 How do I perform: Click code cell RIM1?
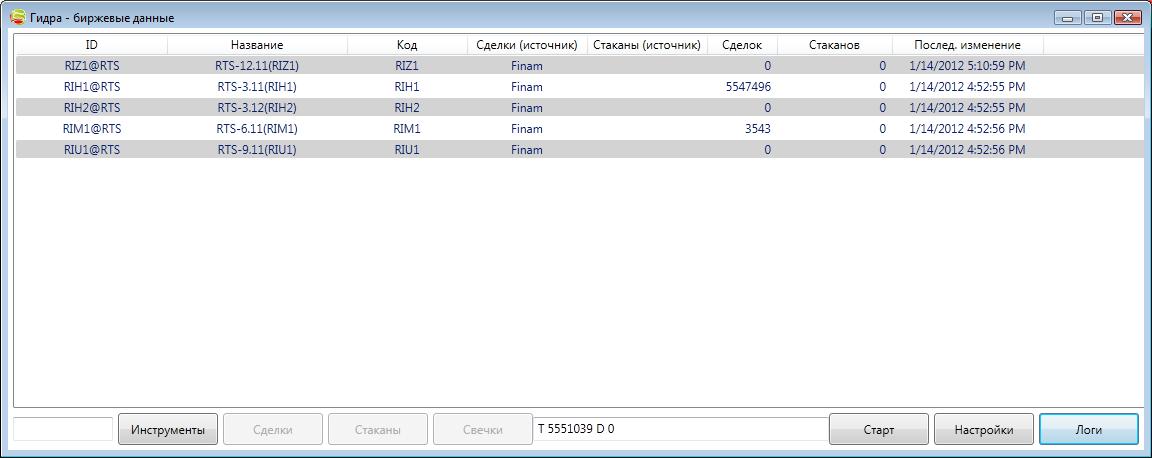407,129
